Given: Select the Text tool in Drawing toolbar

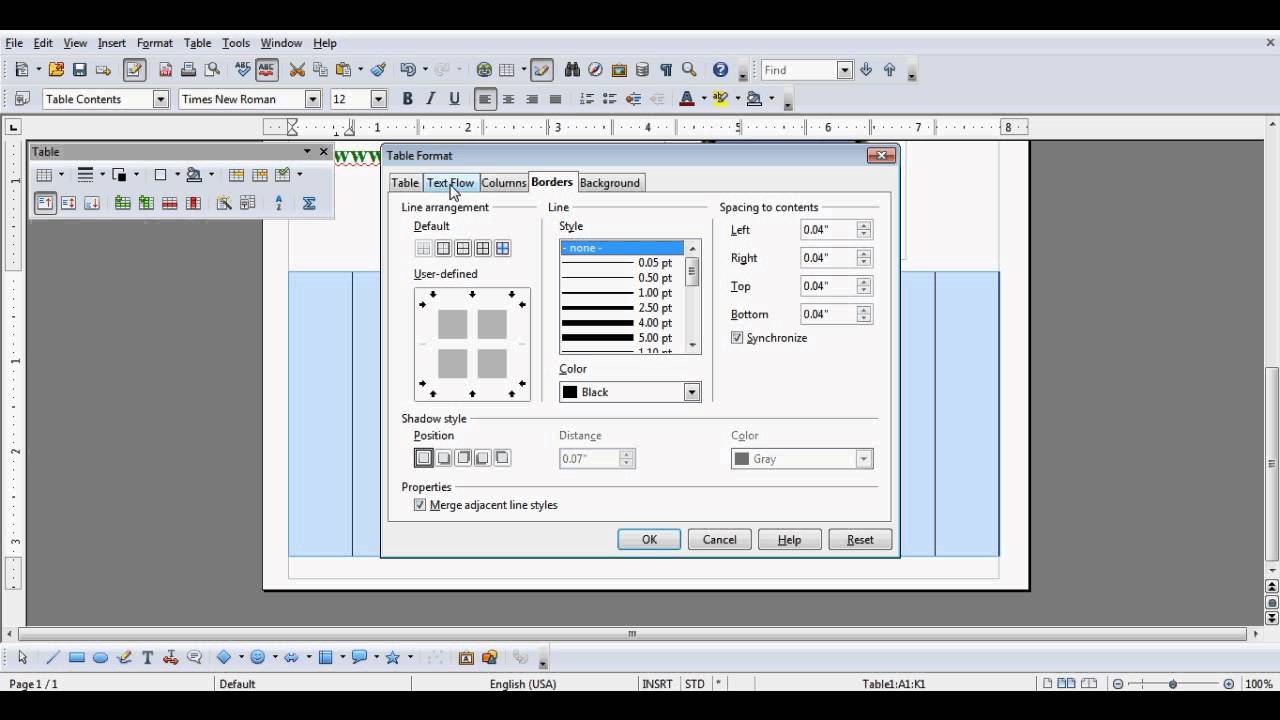Looking at the screenshot, I should tap(148, 658).
